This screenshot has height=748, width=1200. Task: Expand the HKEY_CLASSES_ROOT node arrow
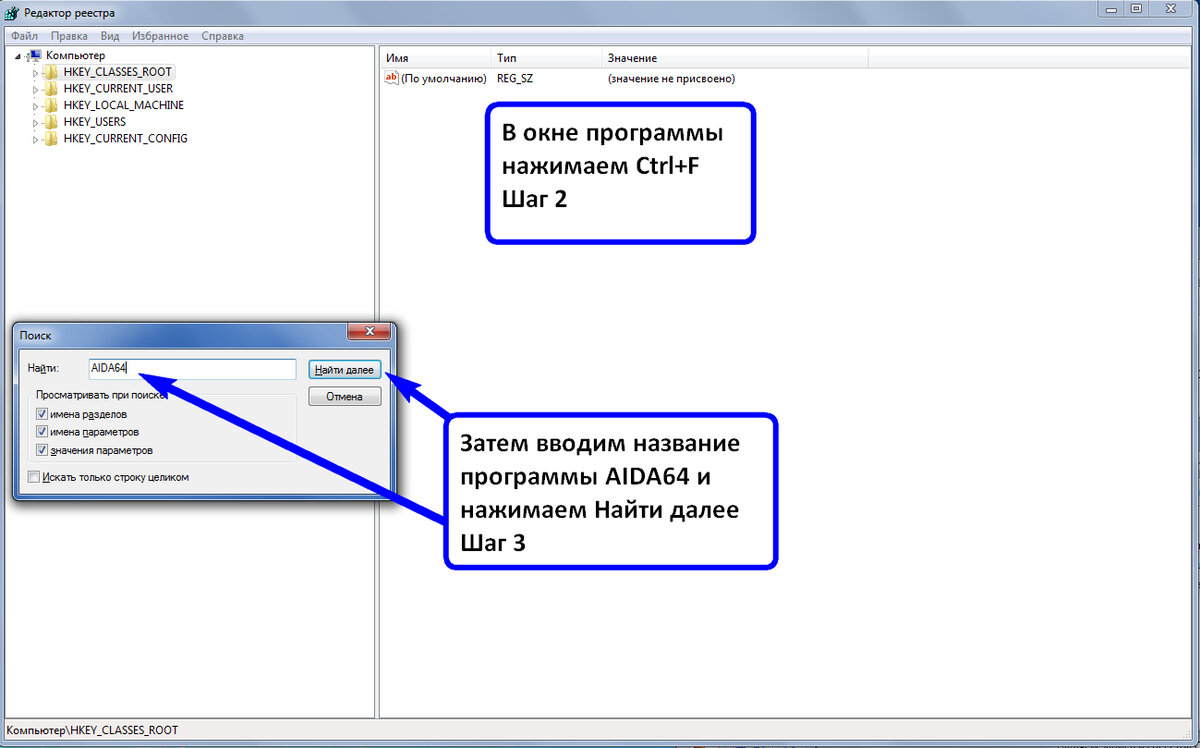tap(37, 73)
